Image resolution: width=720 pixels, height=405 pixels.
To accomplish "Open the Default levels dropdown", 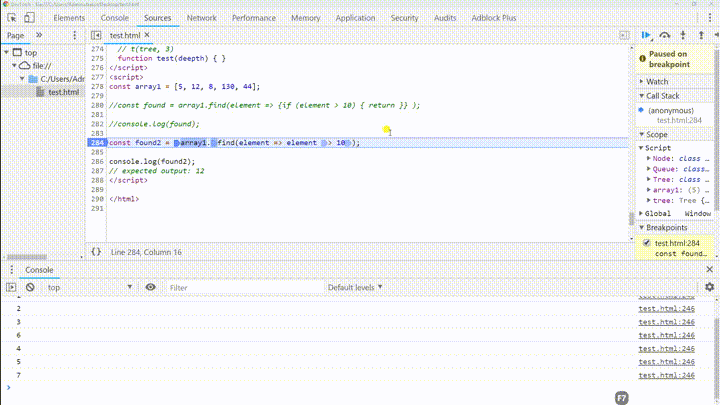I will tap(355, 287).
